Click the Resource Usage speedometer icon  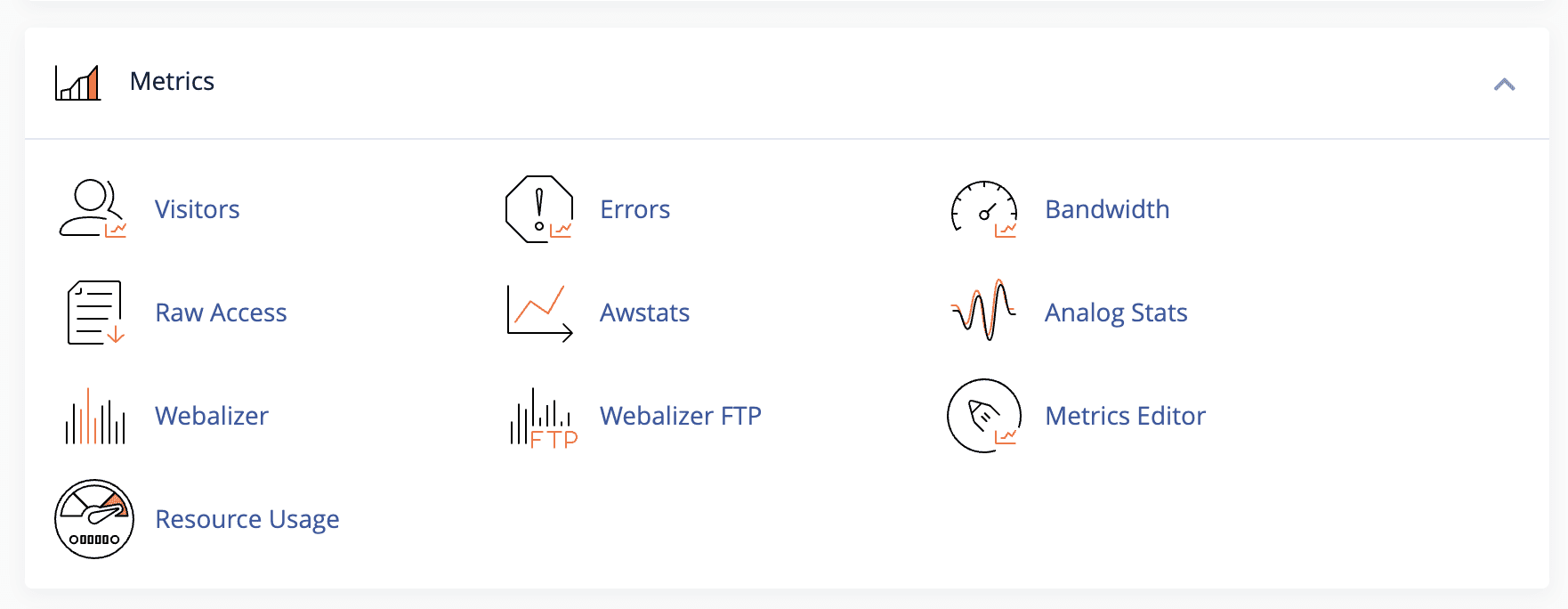[94, 519]
